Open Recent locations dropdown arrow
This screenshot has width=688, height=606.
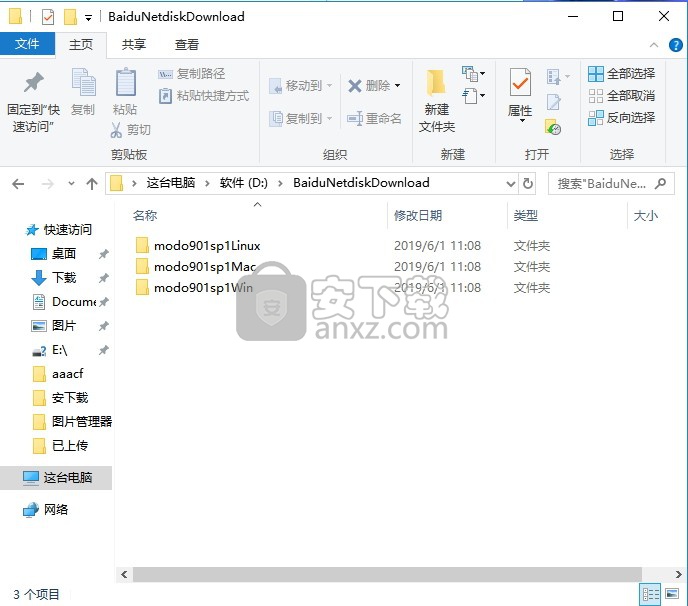pos(71,183)
